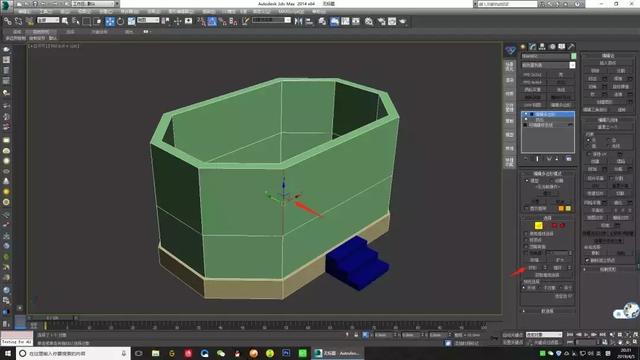Switch to the Create command panel tab

(523, 47)
